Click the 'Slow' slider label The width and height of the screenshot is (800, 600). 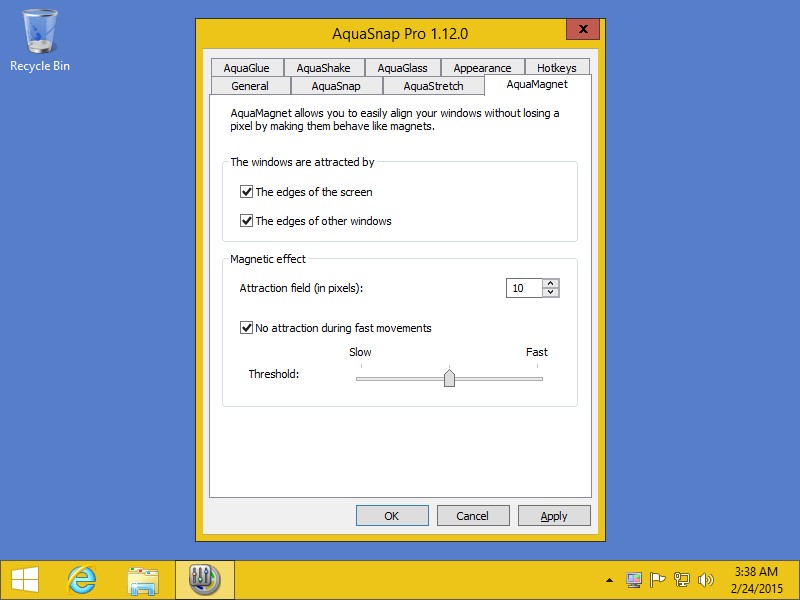coord(360,352)
